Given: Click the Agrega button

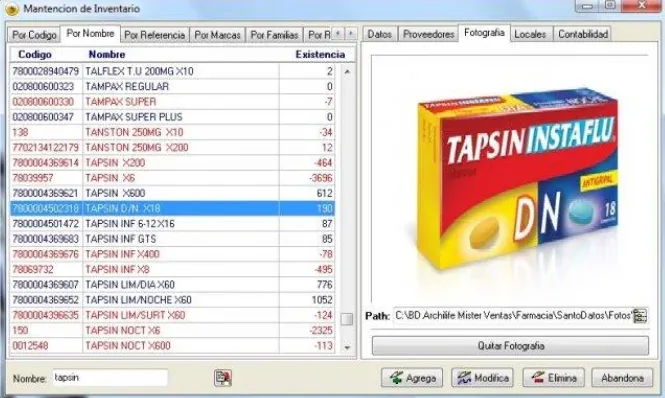Looking at the screenshot, I should tap(412, 378).
